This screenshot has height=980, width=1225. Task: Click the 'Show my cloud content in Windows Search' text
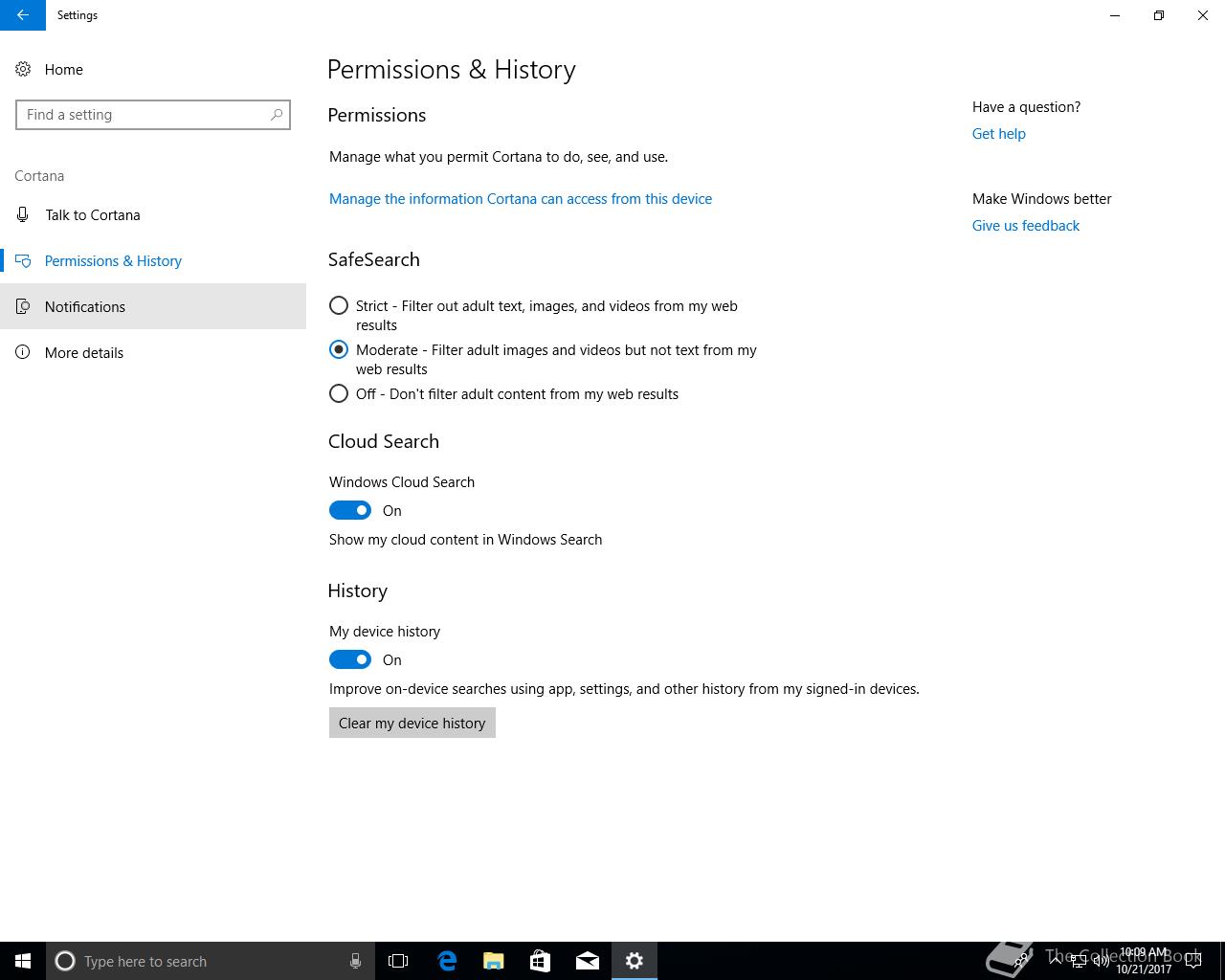point(466,540)
